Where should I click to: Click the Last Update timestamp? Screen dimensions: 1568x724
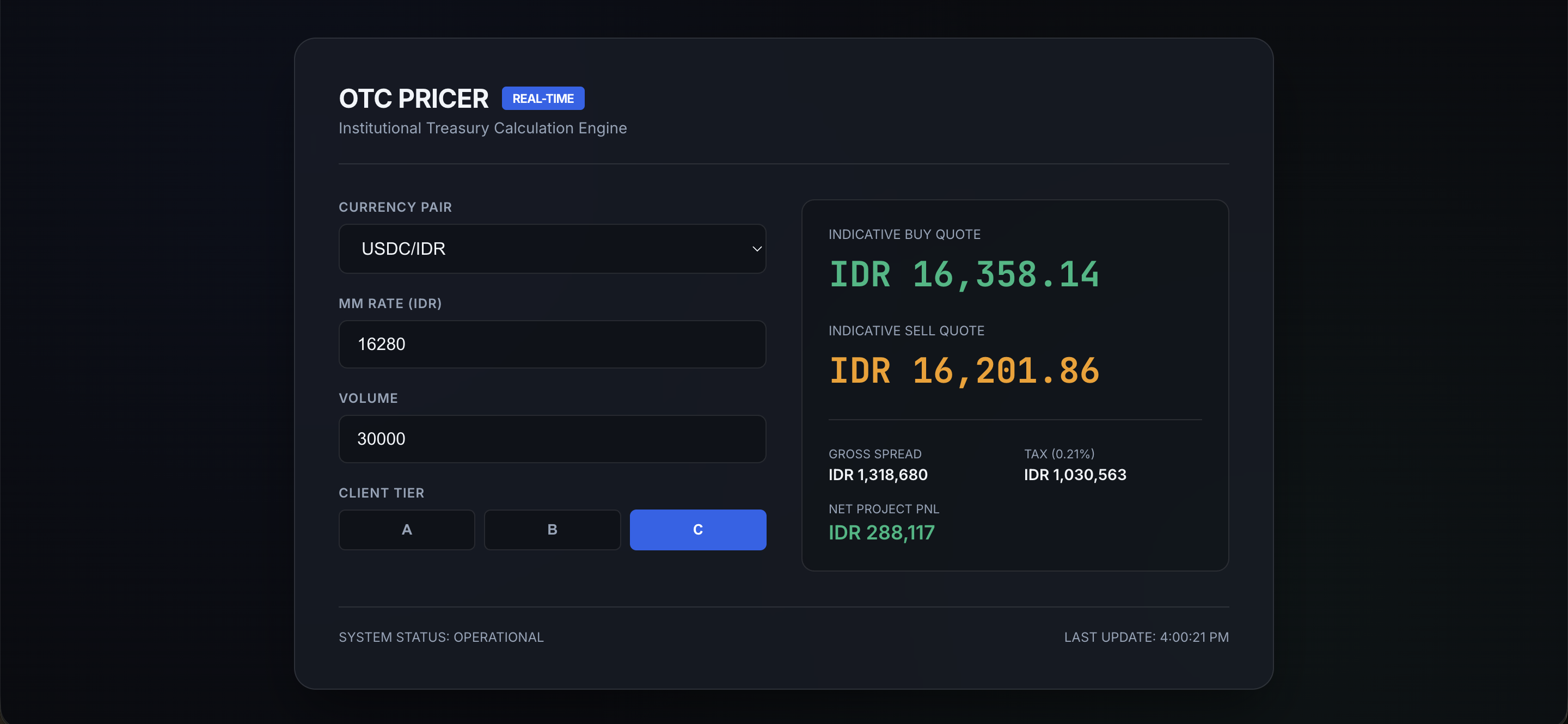tap(1147, 636)
